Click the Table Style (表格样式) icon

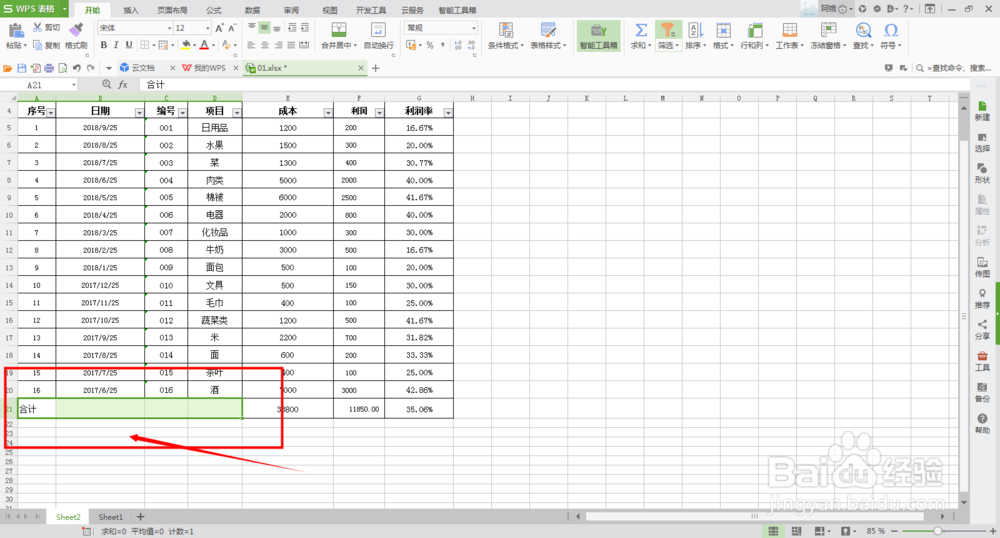click(x=548, y=30)
